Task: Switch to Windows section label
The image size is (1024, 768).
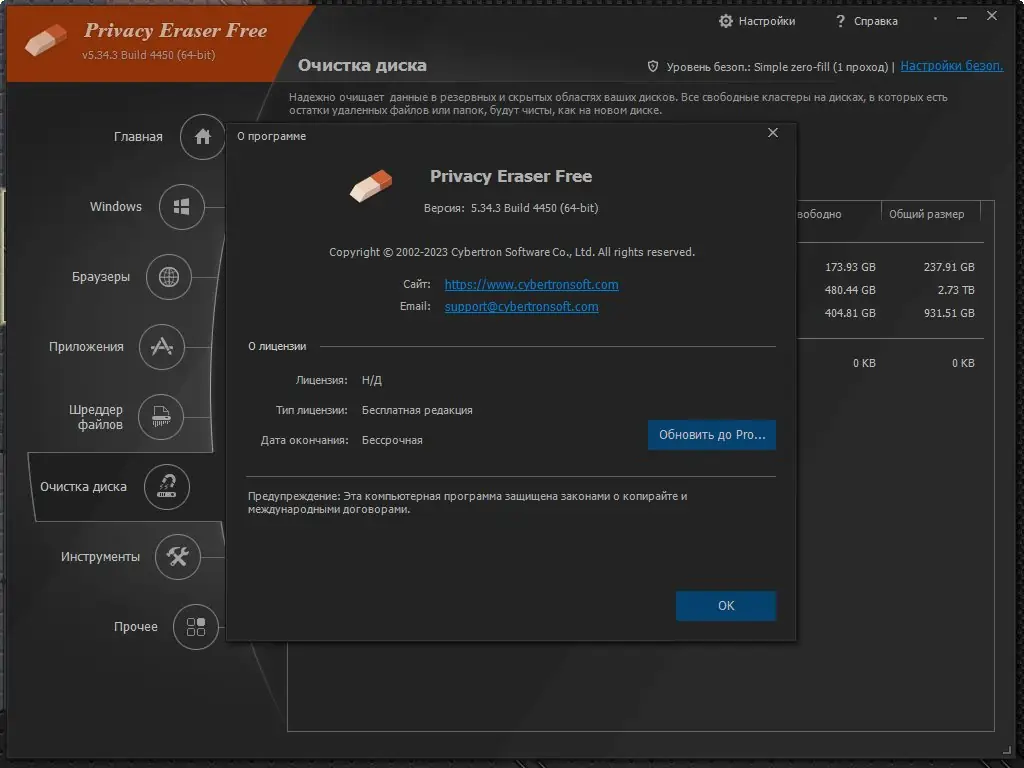Action: [116, 206]
